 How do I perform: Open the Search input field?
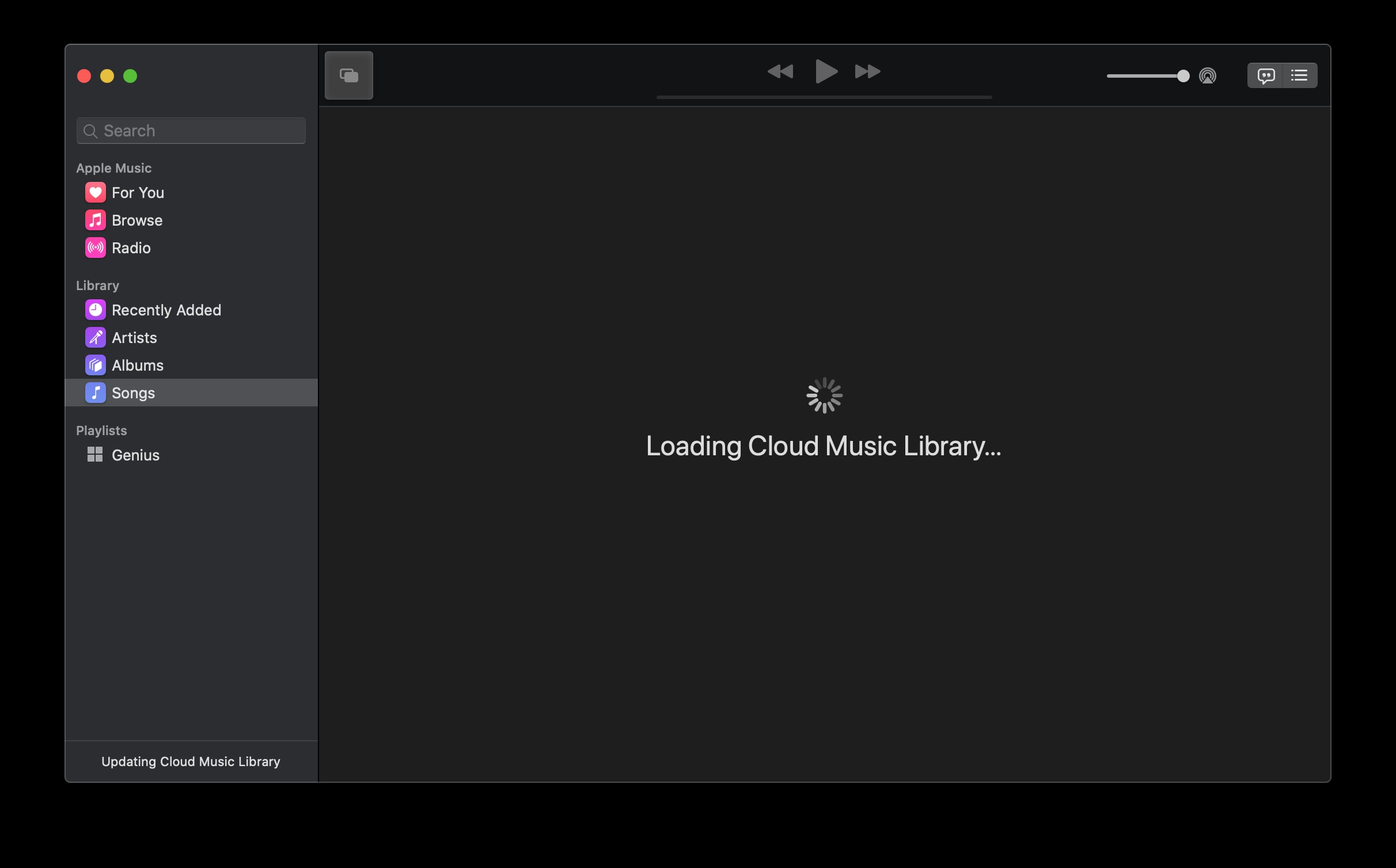click(191, 130)
